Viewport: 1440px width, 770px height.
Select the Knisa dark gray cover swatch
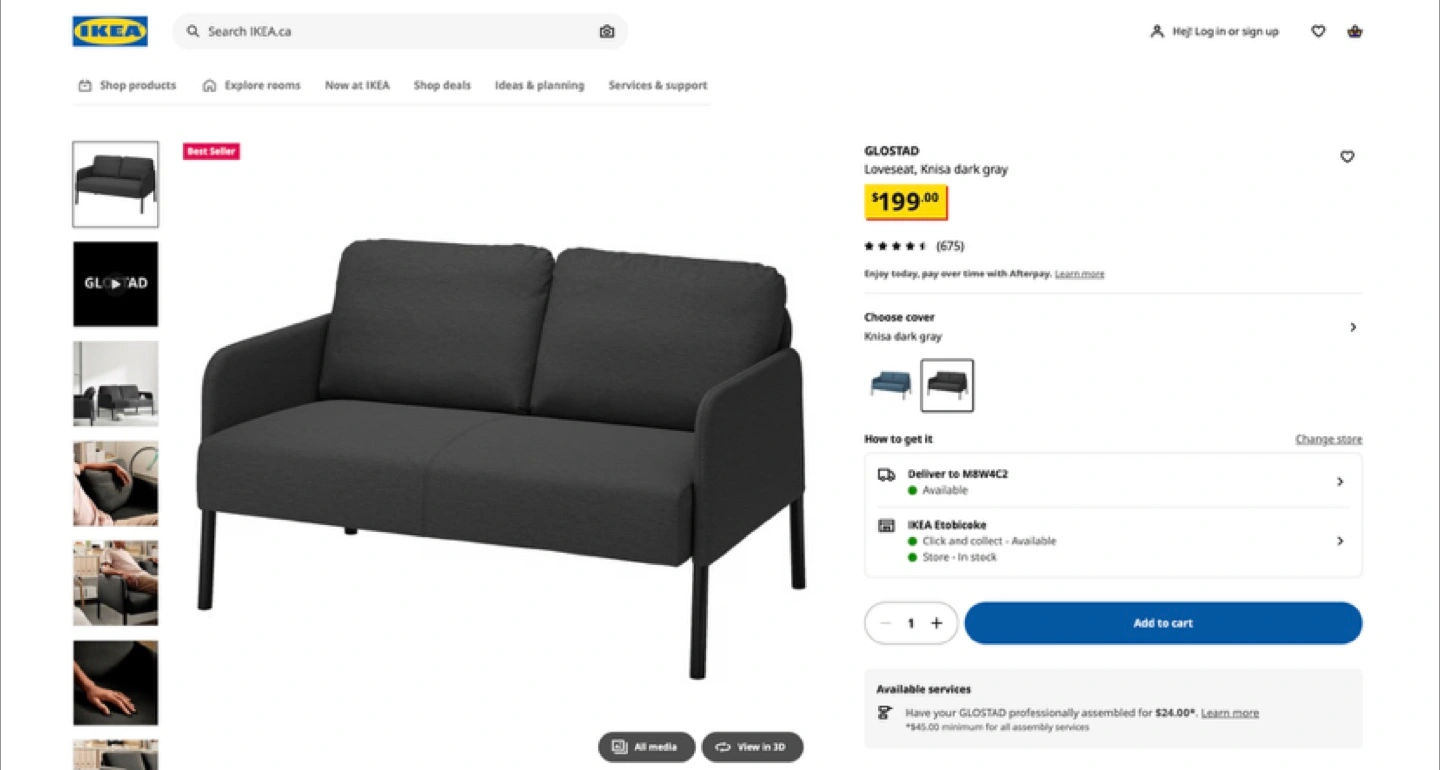click(947, 385)
